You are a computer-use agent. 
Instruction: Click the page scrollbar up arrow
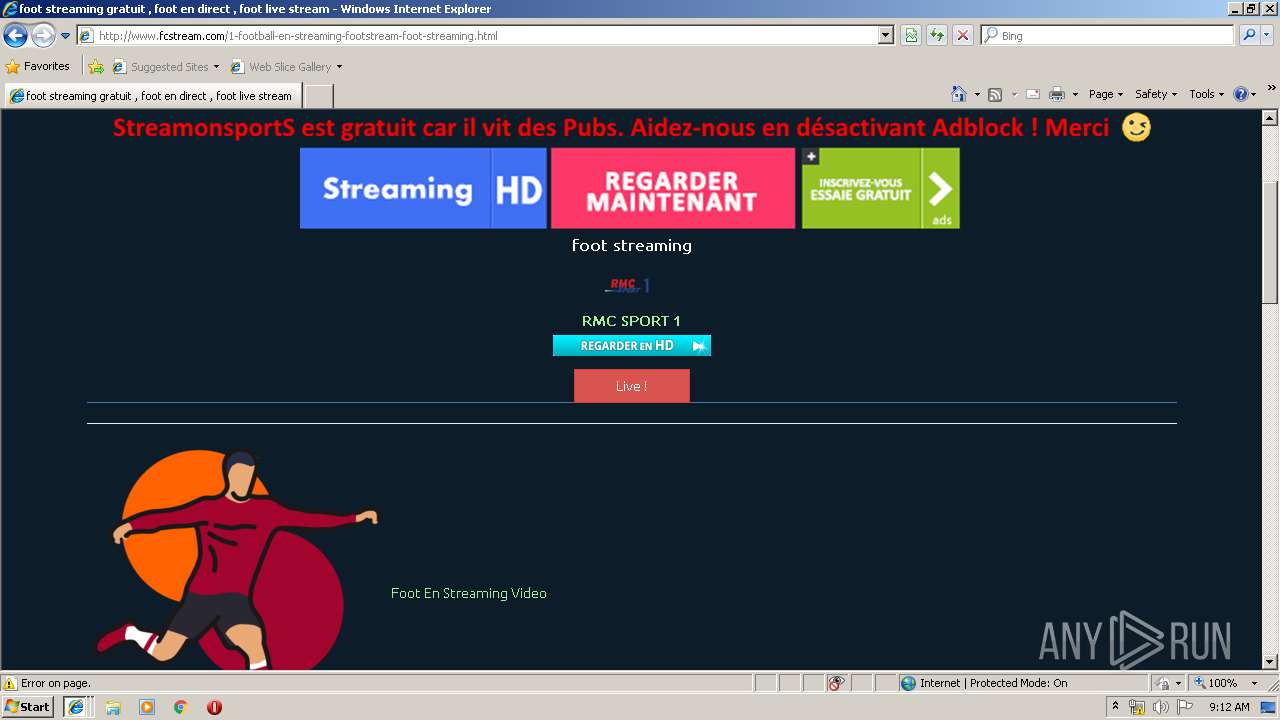pos(1270,117)
